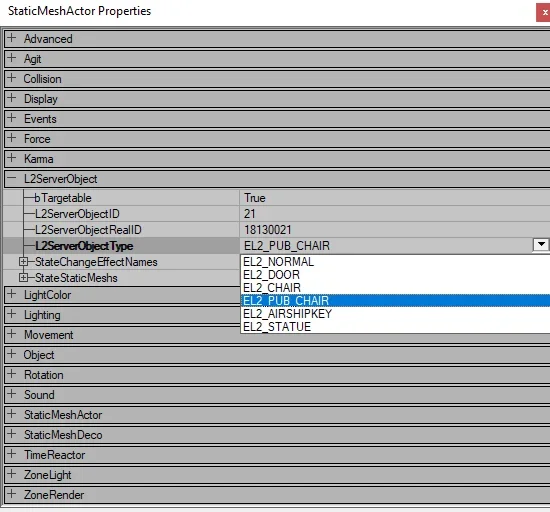Click the L2ServerObjectType dropdown arrow
The image size is (550, 512).
541,244
